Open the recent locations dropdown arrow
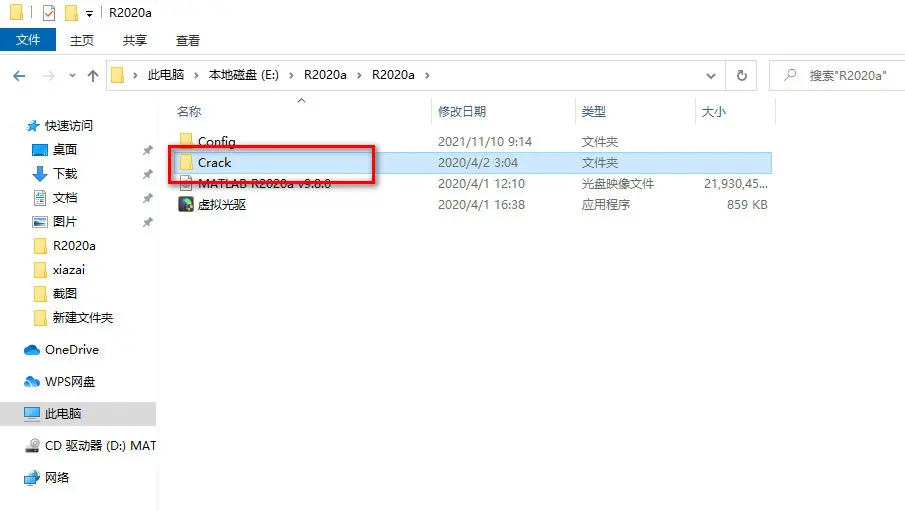The width and height of the screenshot is (905, 511). (72, 76)
